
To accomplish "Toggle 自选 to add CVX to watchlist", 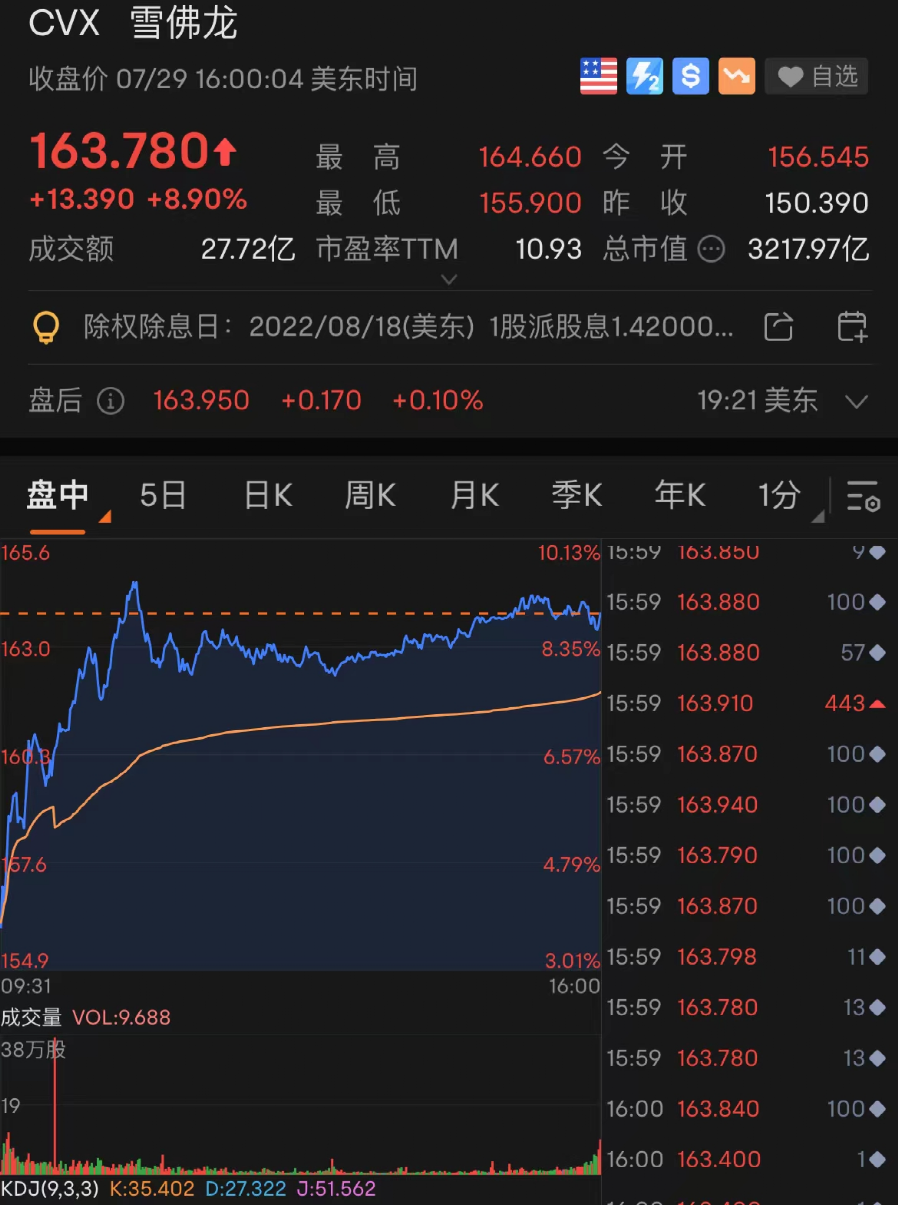I will click(816, 76).
